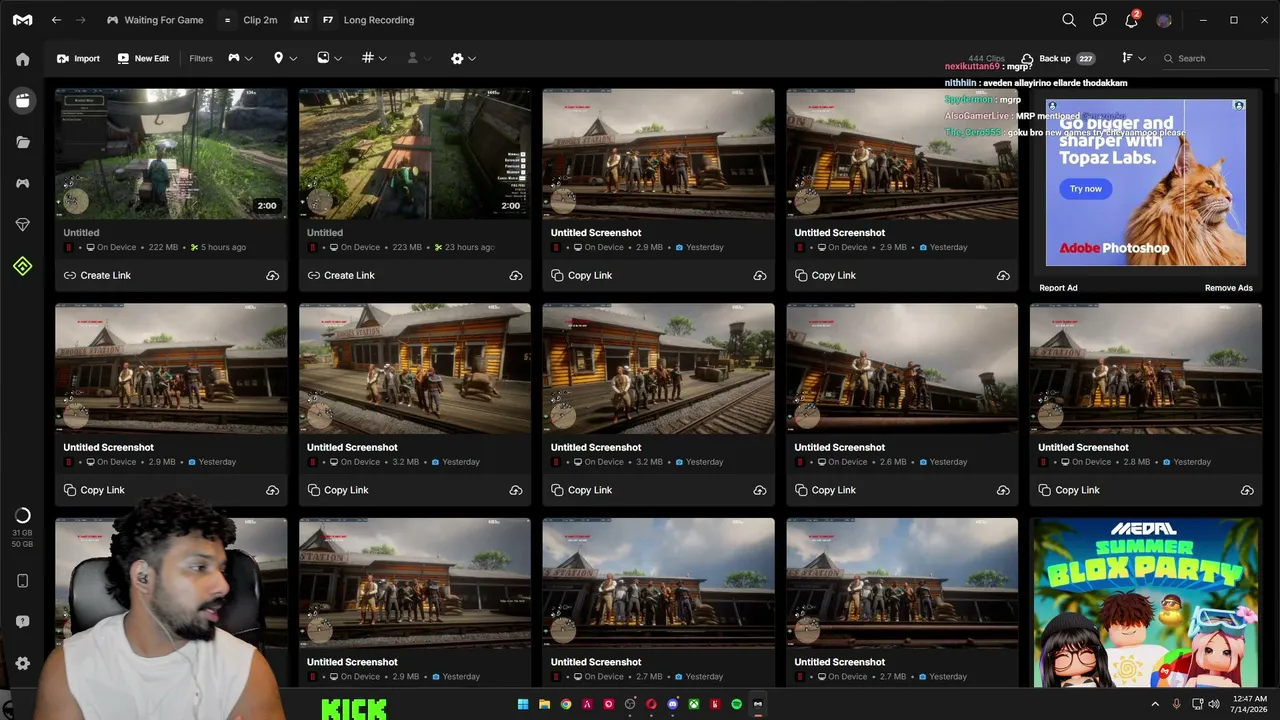The width and height of the screenshot is (1280, 720).
Task: Open File Explorer from the taskbar
Action: (544, 704)
